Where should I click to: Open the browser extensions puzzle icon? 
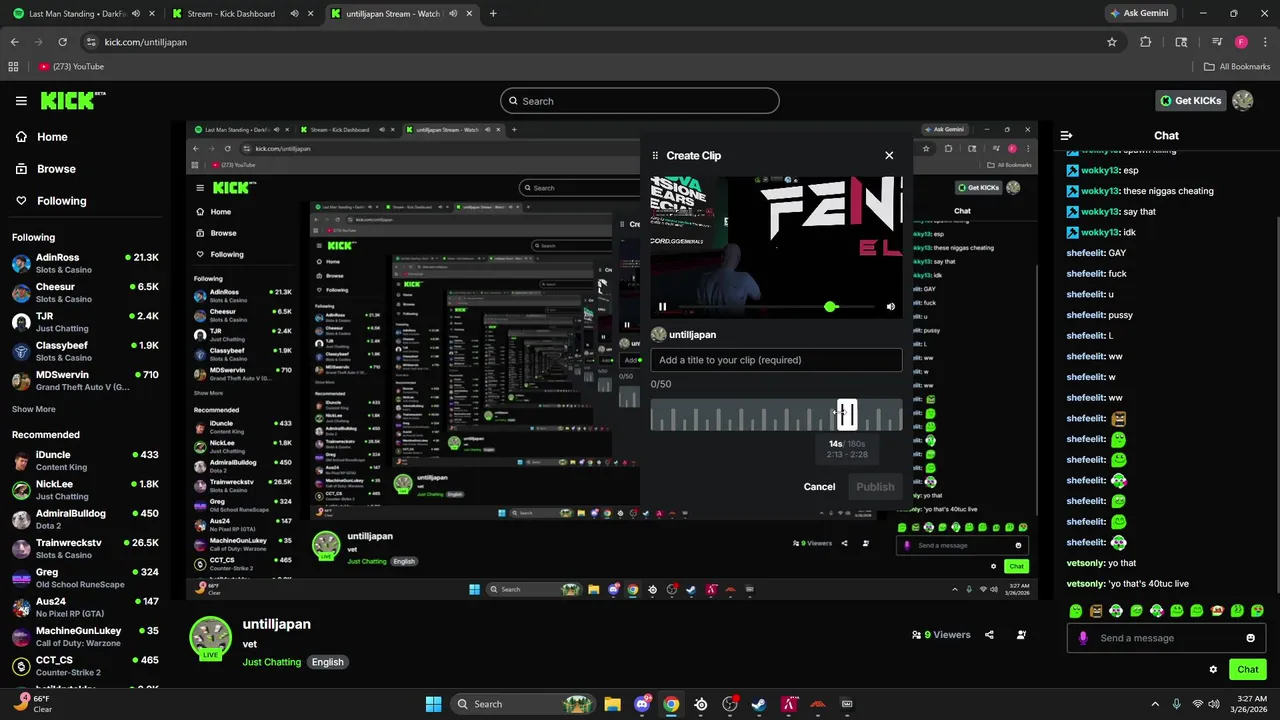tap(1146, 42)
